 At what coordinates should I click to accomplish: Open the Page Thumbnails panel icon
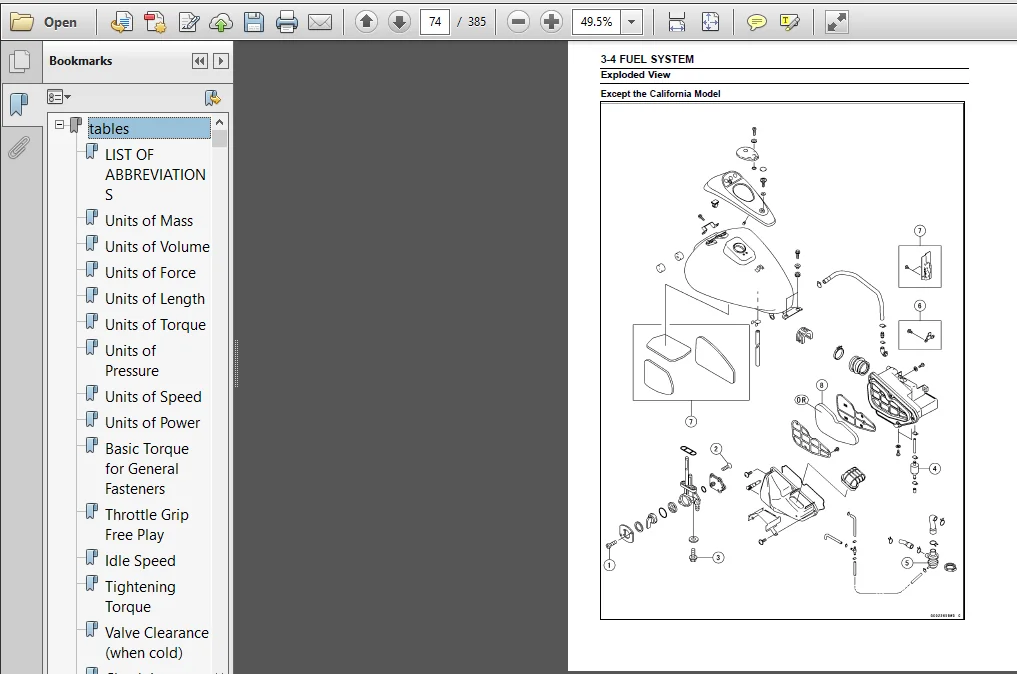tap(20, 62)
